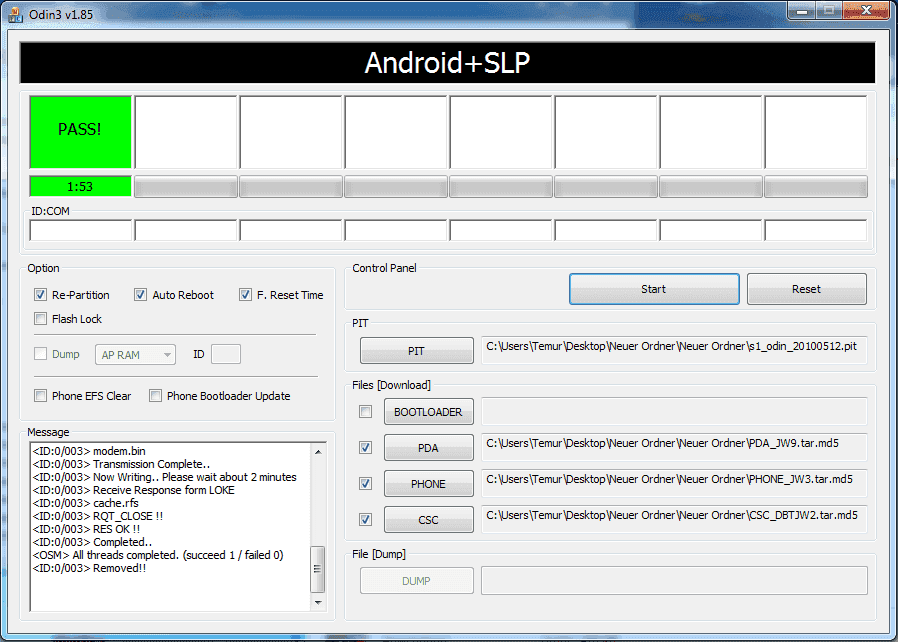Click the 'Completed..' log line
Screen dimensions: 898x642
(x=92, y=542)
